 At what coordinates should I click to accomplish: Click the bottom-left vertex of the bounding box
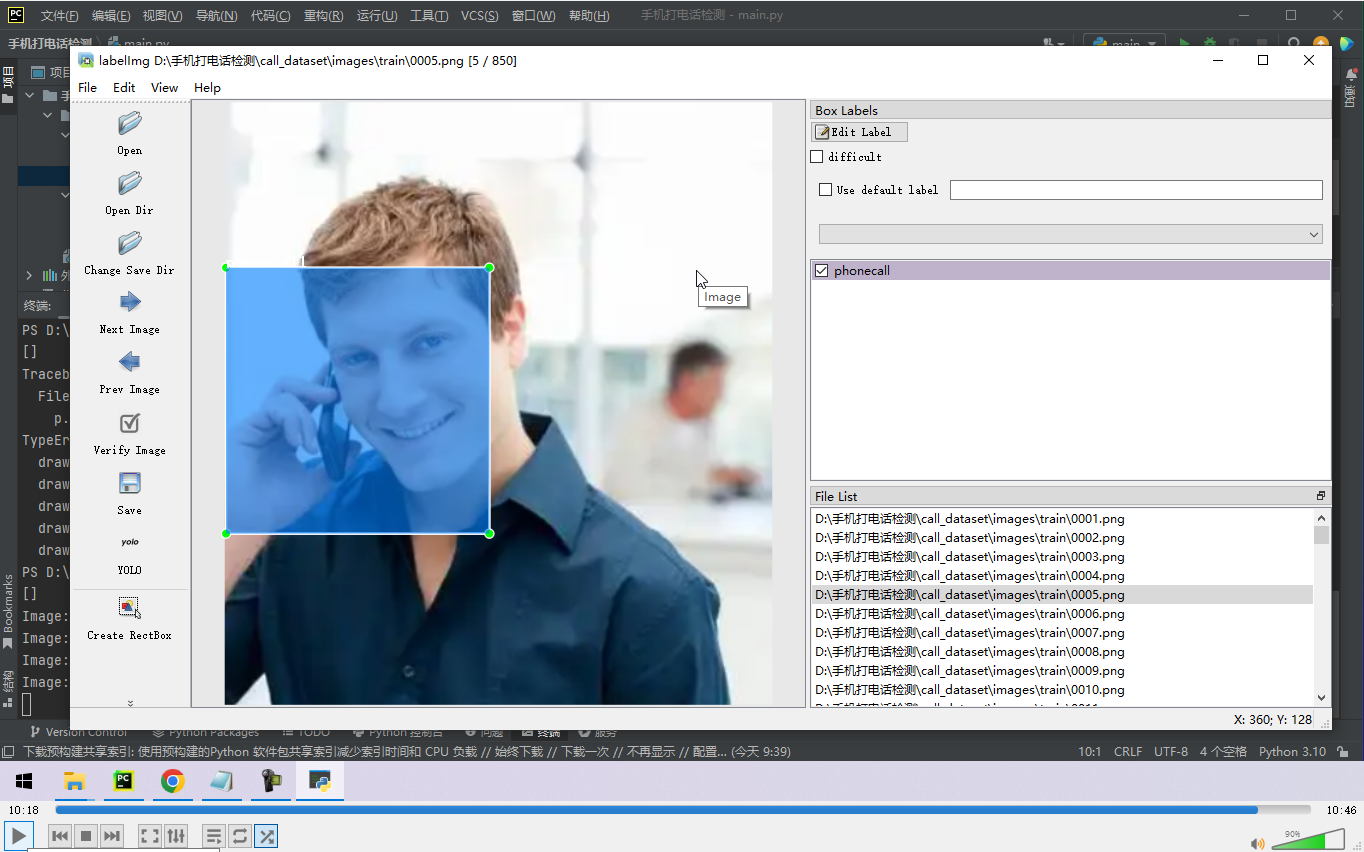226,533
